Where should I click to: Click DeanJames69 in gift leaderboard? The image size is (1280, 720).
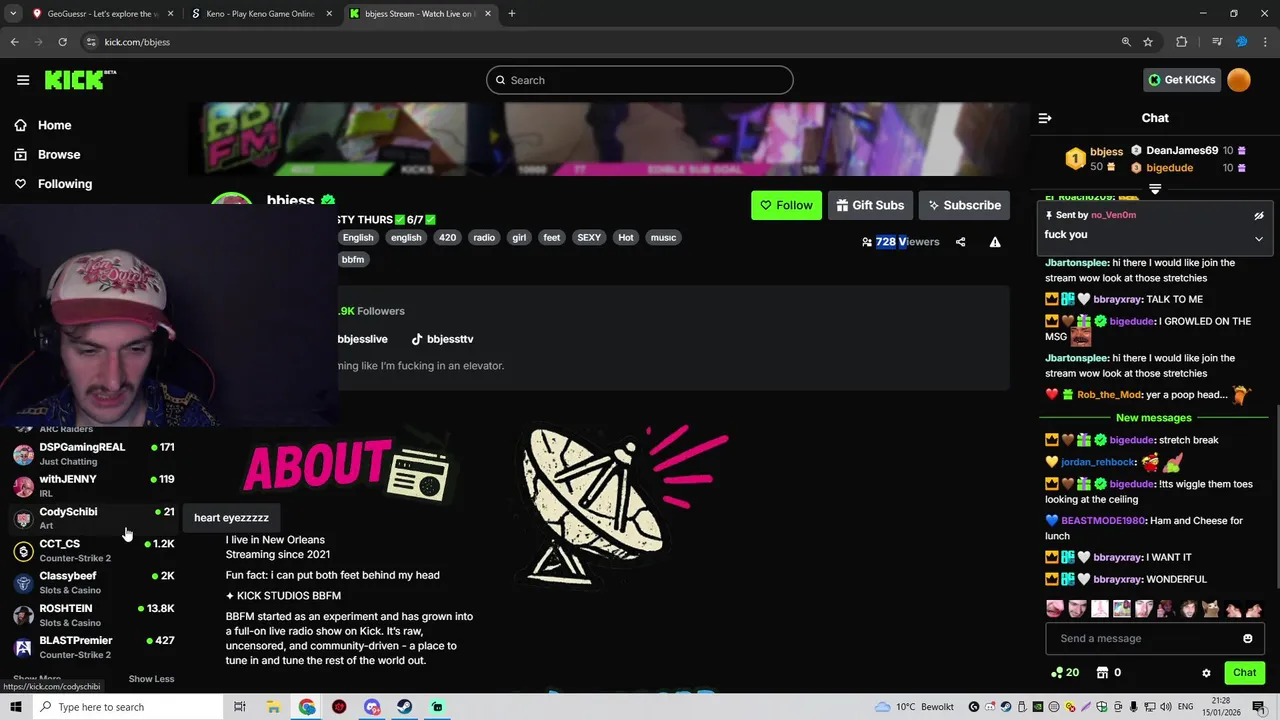click(1182, 151)
